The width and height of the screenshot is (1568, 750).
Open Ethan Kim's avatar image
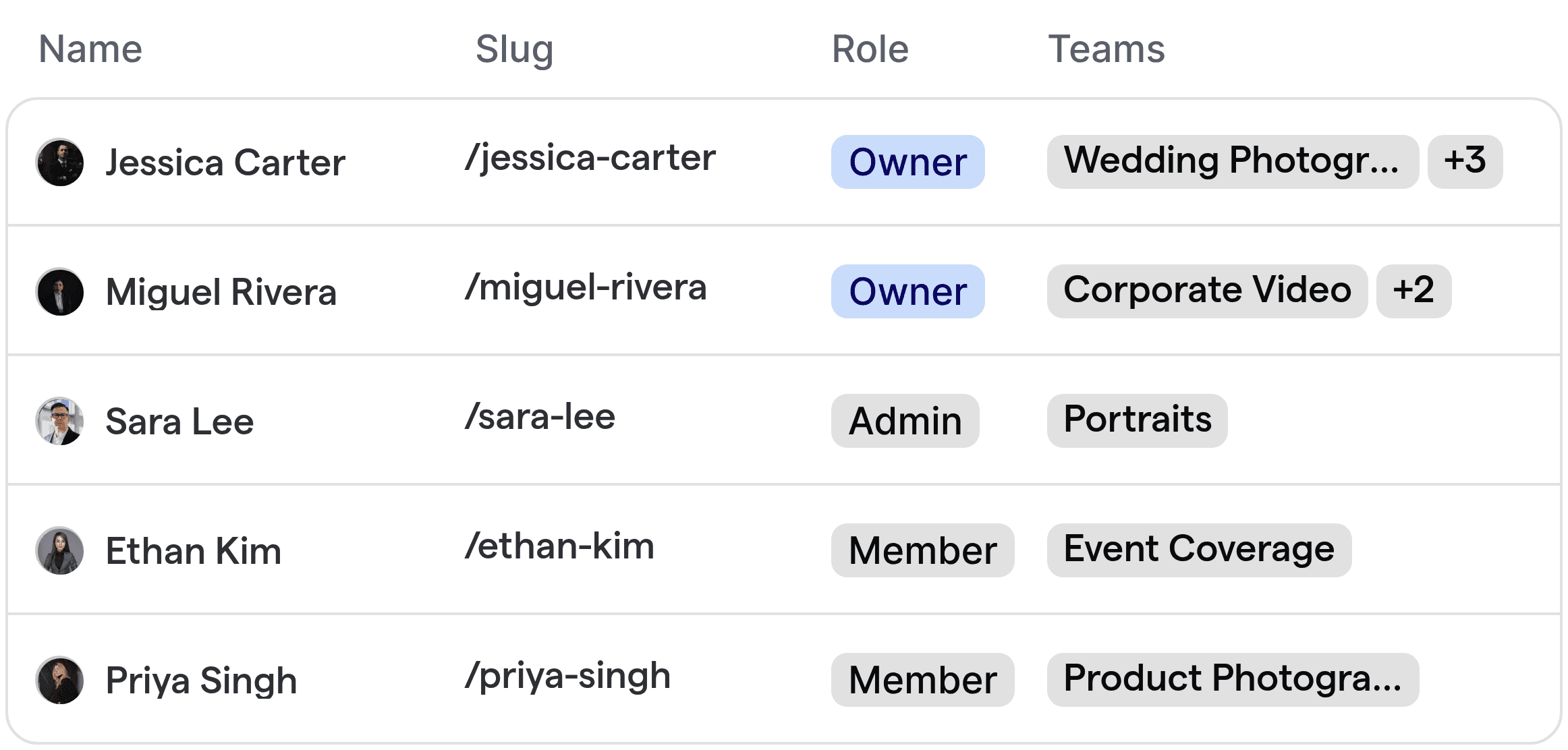point(61,550)
